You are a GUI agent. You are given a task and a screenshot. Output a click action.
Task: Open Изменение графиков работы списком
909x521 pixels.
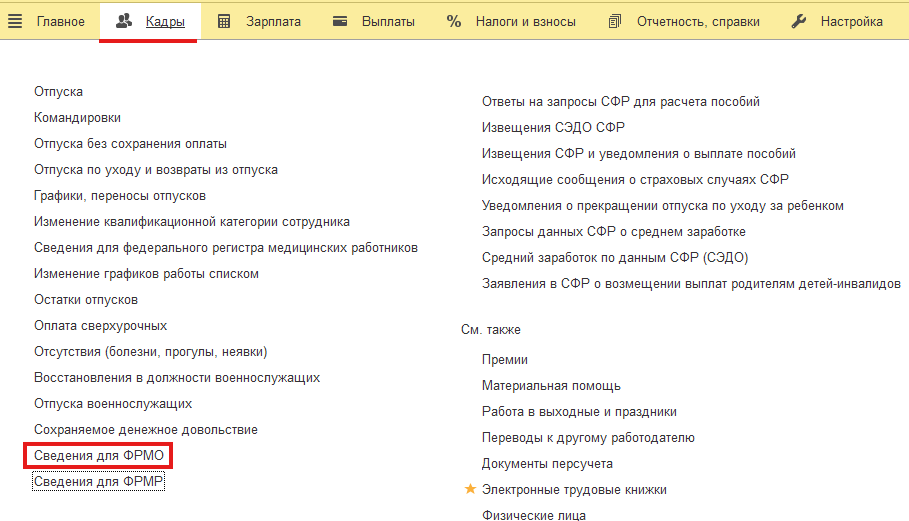pyautogui.click(x=146, y=274)
